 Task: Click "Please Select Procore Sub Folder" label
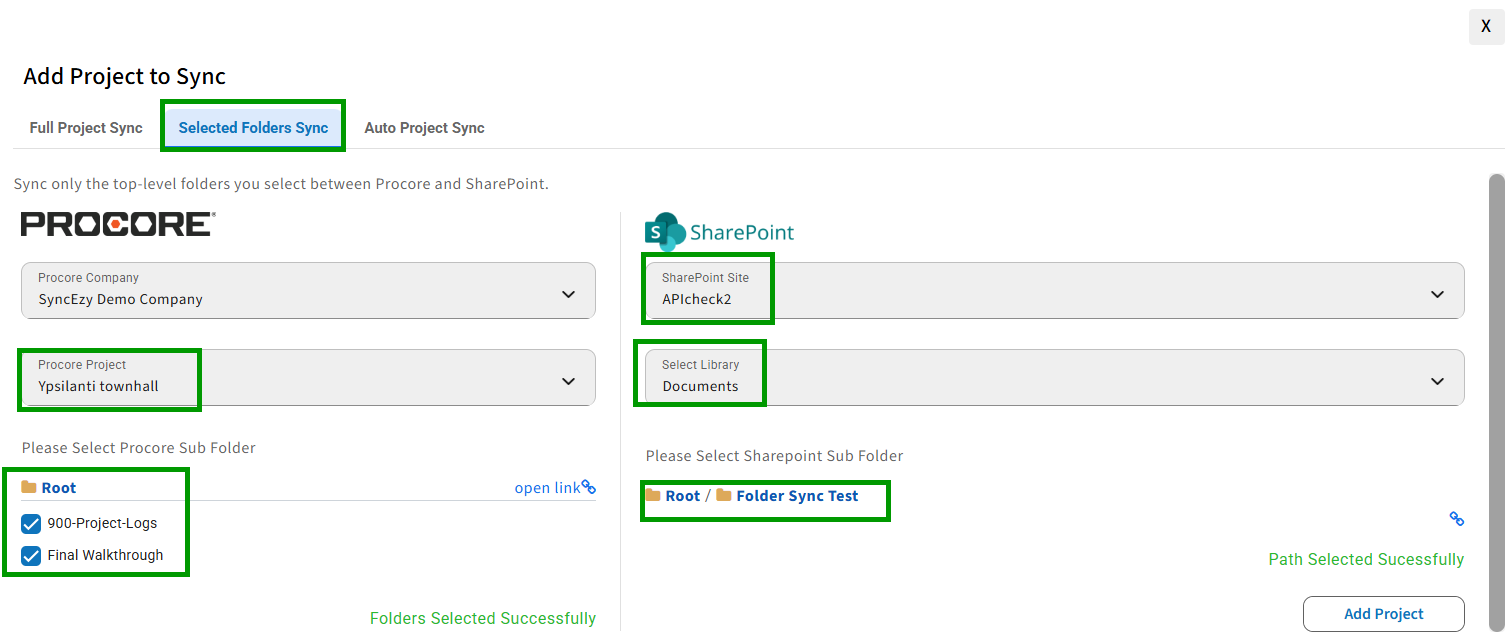(139, 448)
